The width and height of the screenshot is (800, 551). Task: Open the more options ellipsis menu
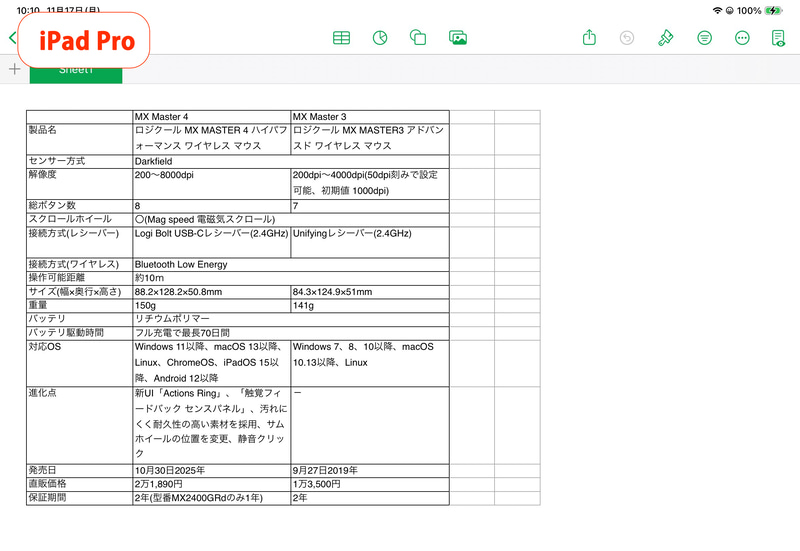[x=742, y=38]
